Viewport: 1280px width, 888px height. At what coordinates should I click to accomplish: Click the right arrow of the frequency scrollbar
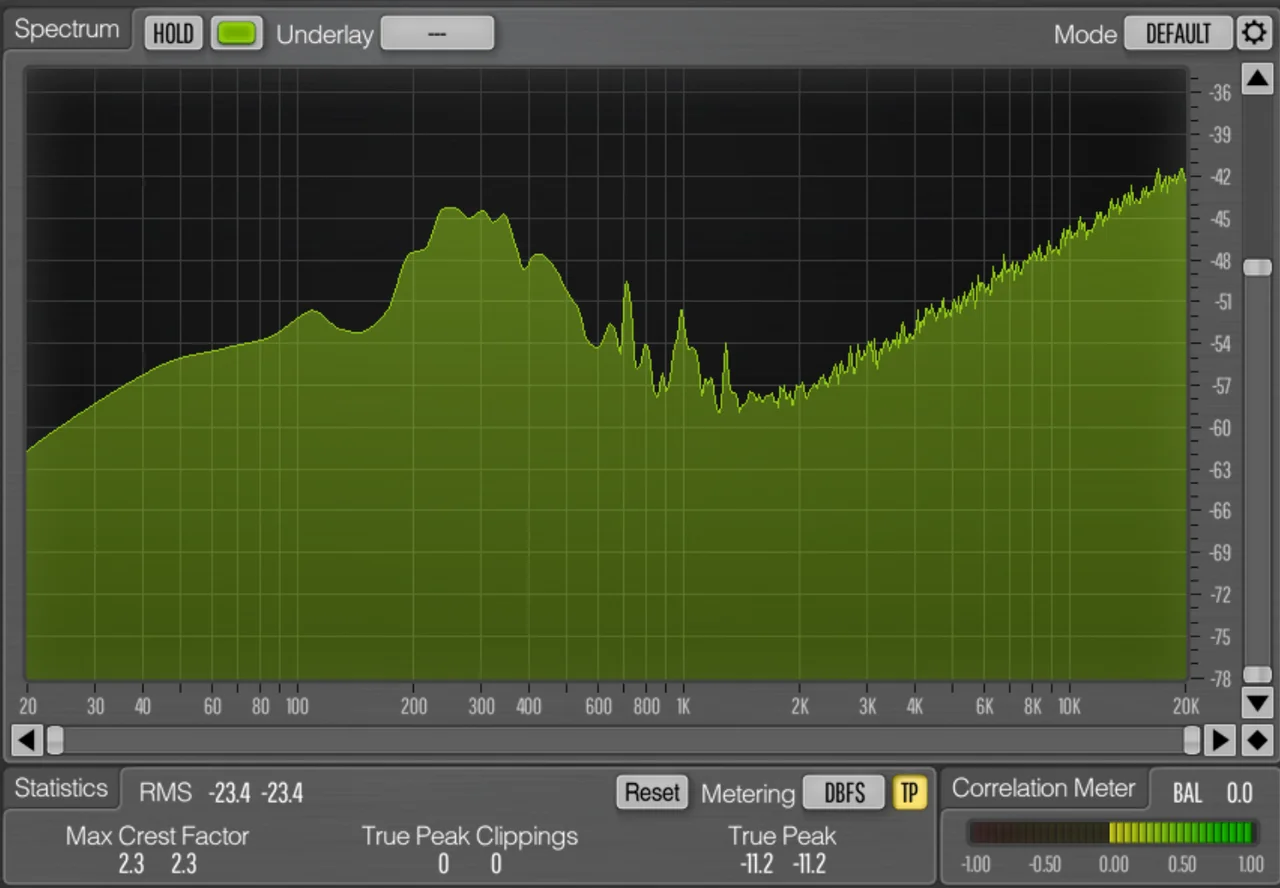click(1220, 741)
